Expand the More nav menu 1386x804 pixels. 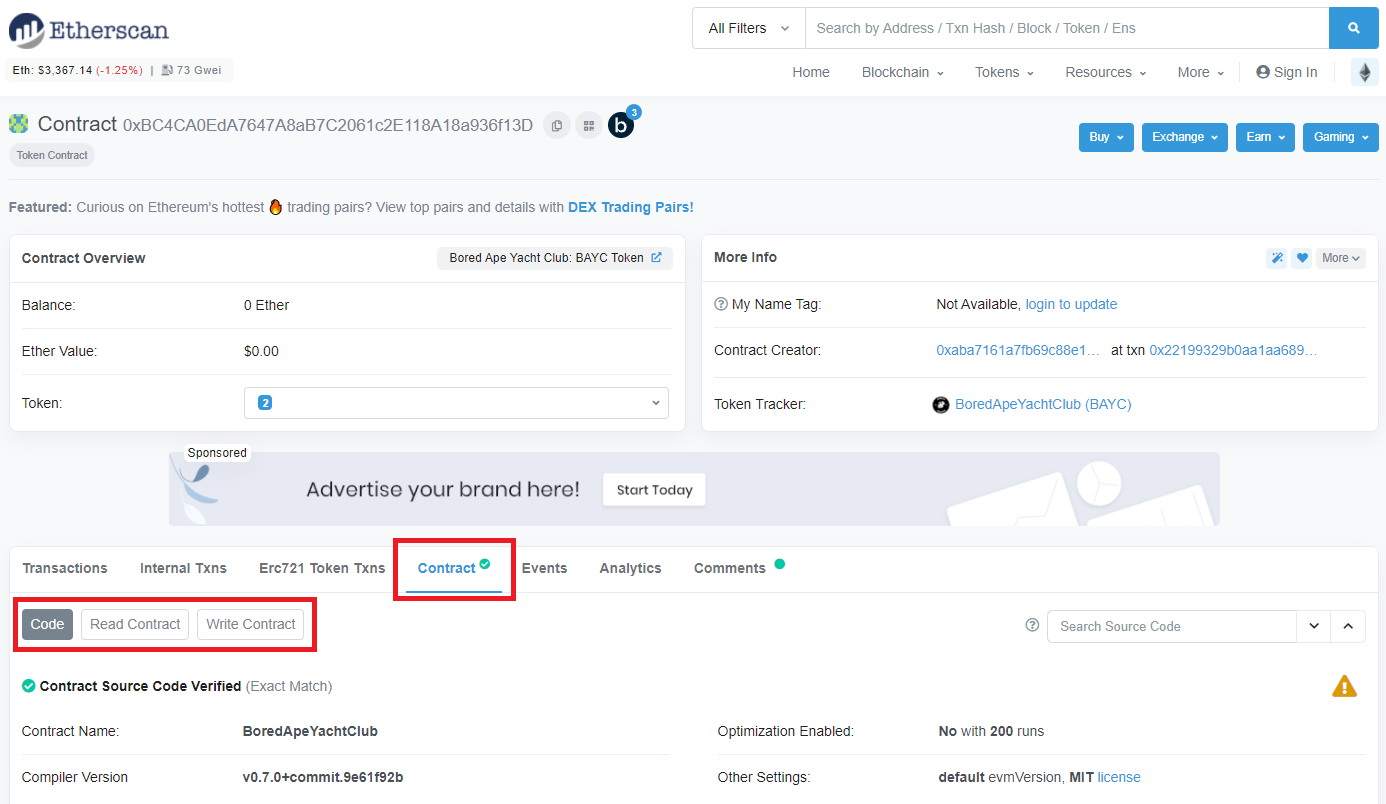(1200, 72)
